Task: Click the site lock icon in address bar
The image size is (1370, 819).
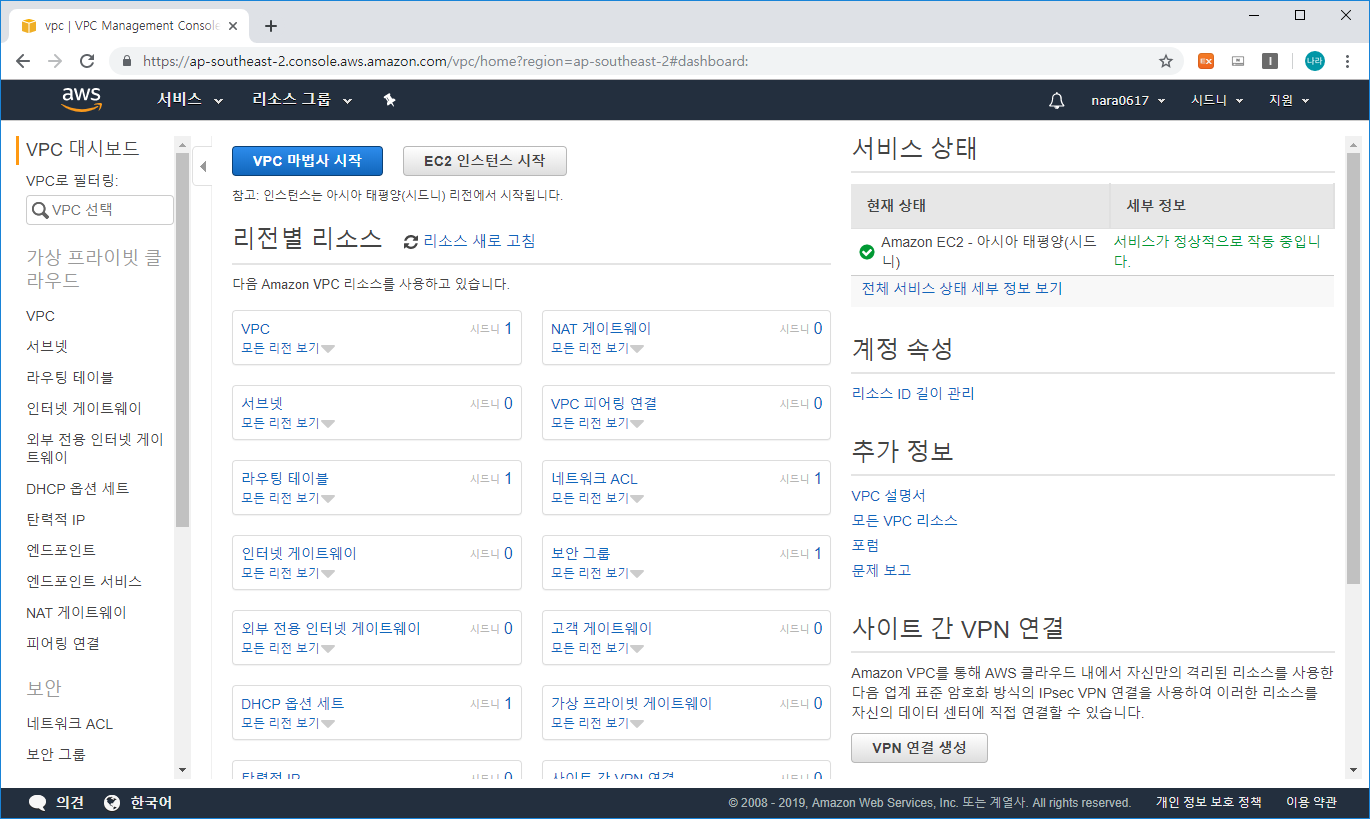Action: [126, 61]
